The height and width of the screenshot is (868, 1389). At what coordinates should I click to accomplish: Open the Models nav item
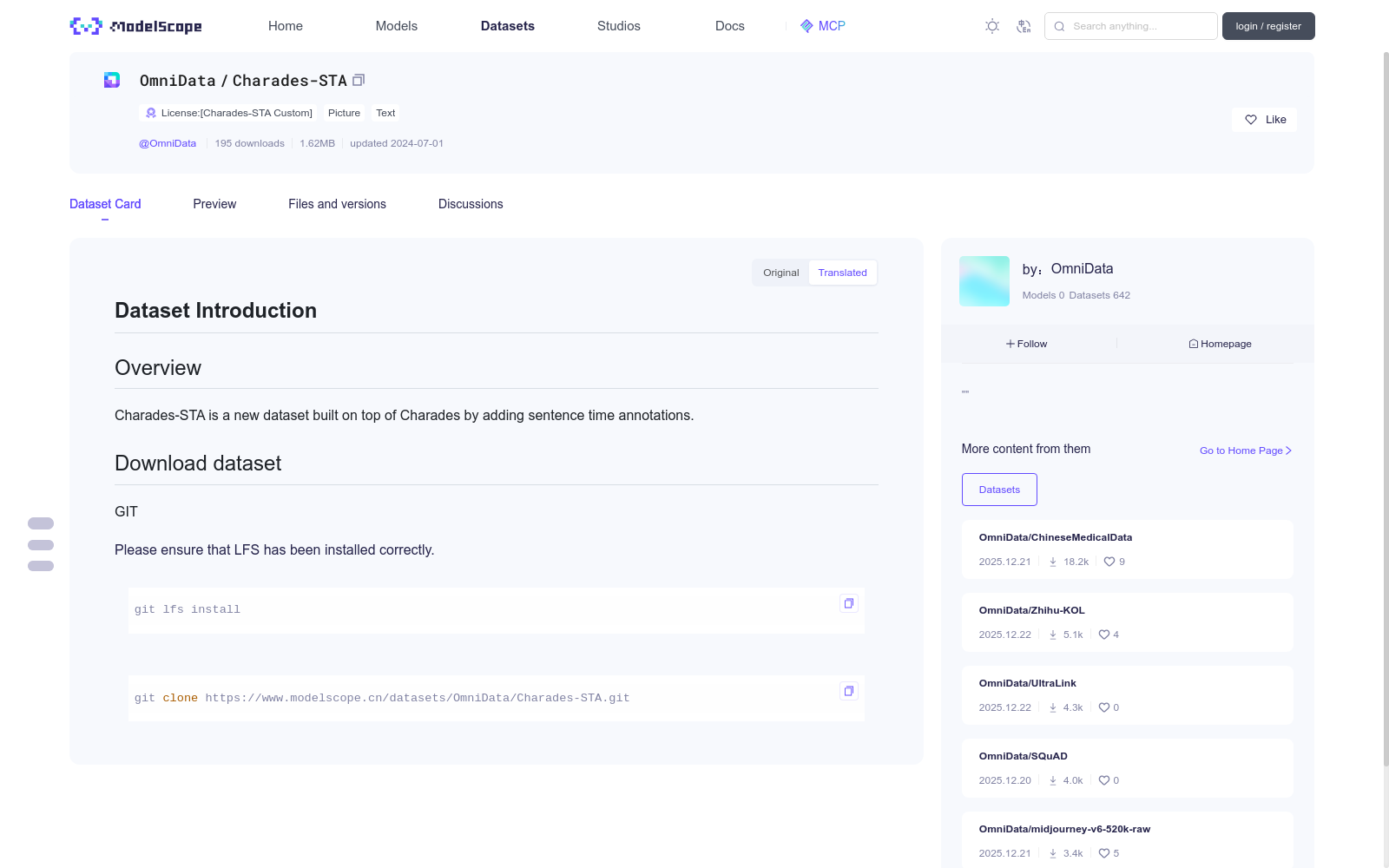pos(397,26)
